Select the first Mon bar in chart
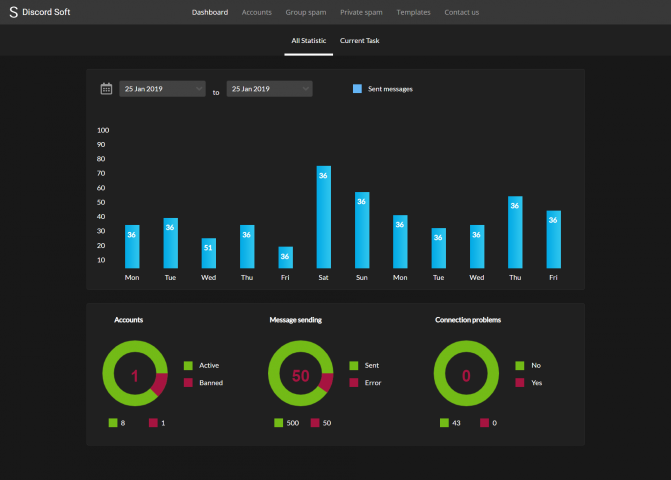Image resolution: width=671 pixels, height=480 pixels. pos(132,246)
